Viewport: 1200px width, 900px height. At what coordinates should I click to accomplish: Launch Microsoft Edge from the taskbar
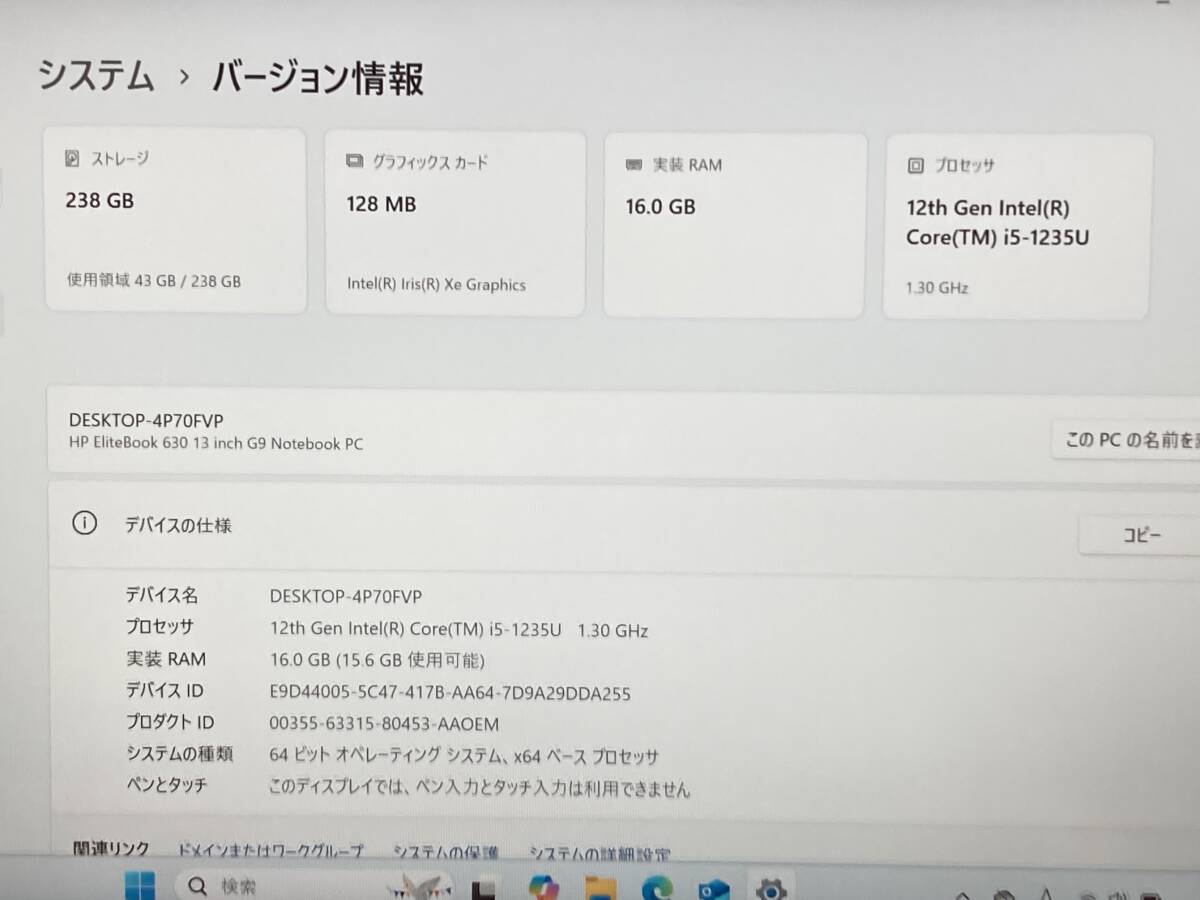click(655, 888)
